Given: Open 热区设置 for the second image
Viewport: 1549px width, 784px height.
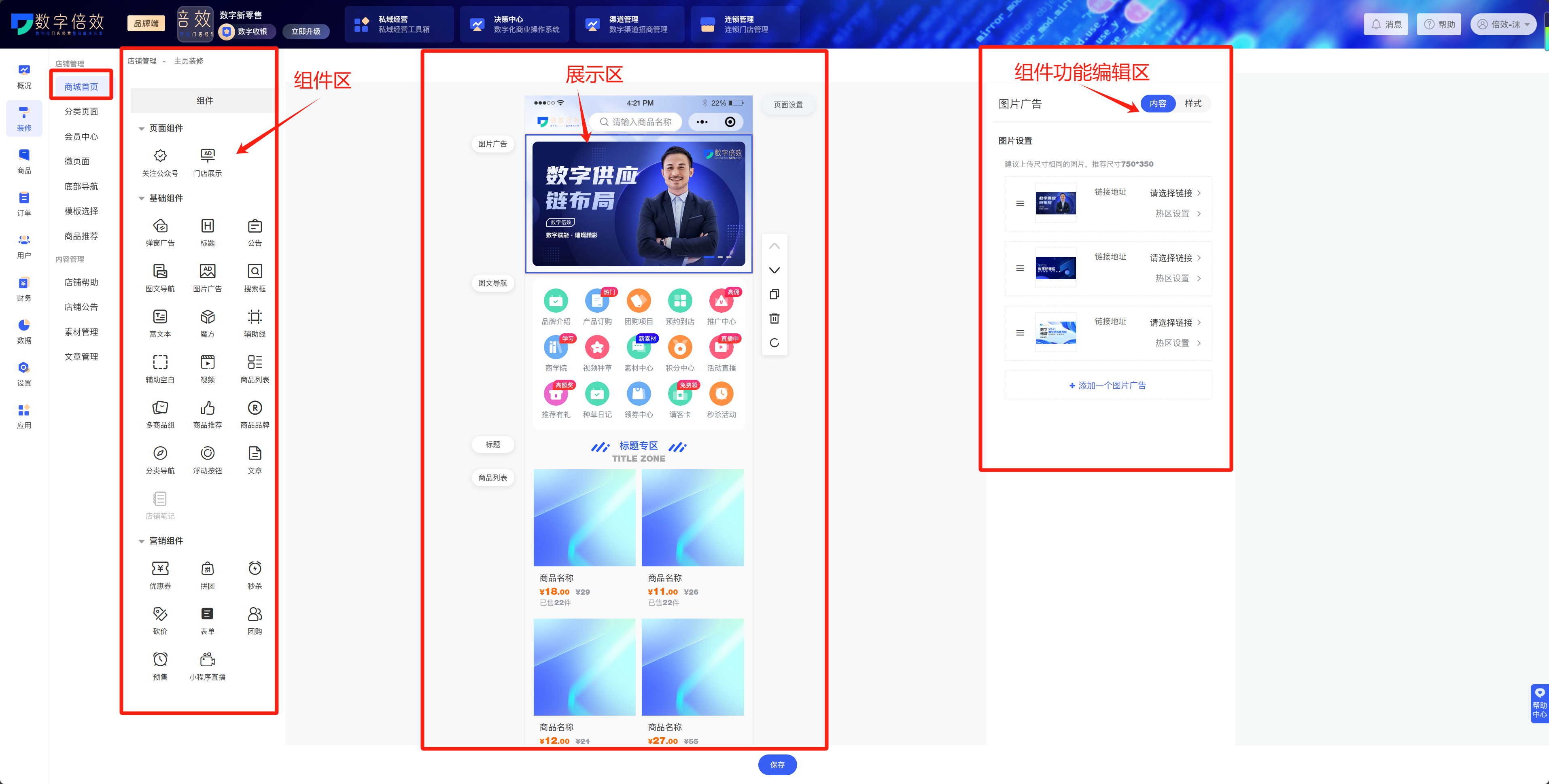Looking at the screenshot, I should [x=1178, y=278].
